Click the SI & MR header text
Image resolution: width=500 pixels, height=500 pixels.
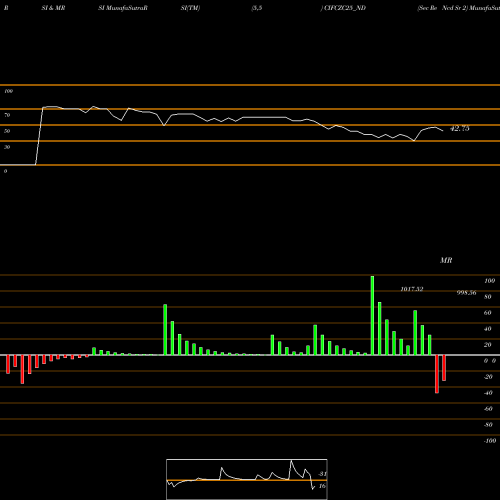click(53, 8)
